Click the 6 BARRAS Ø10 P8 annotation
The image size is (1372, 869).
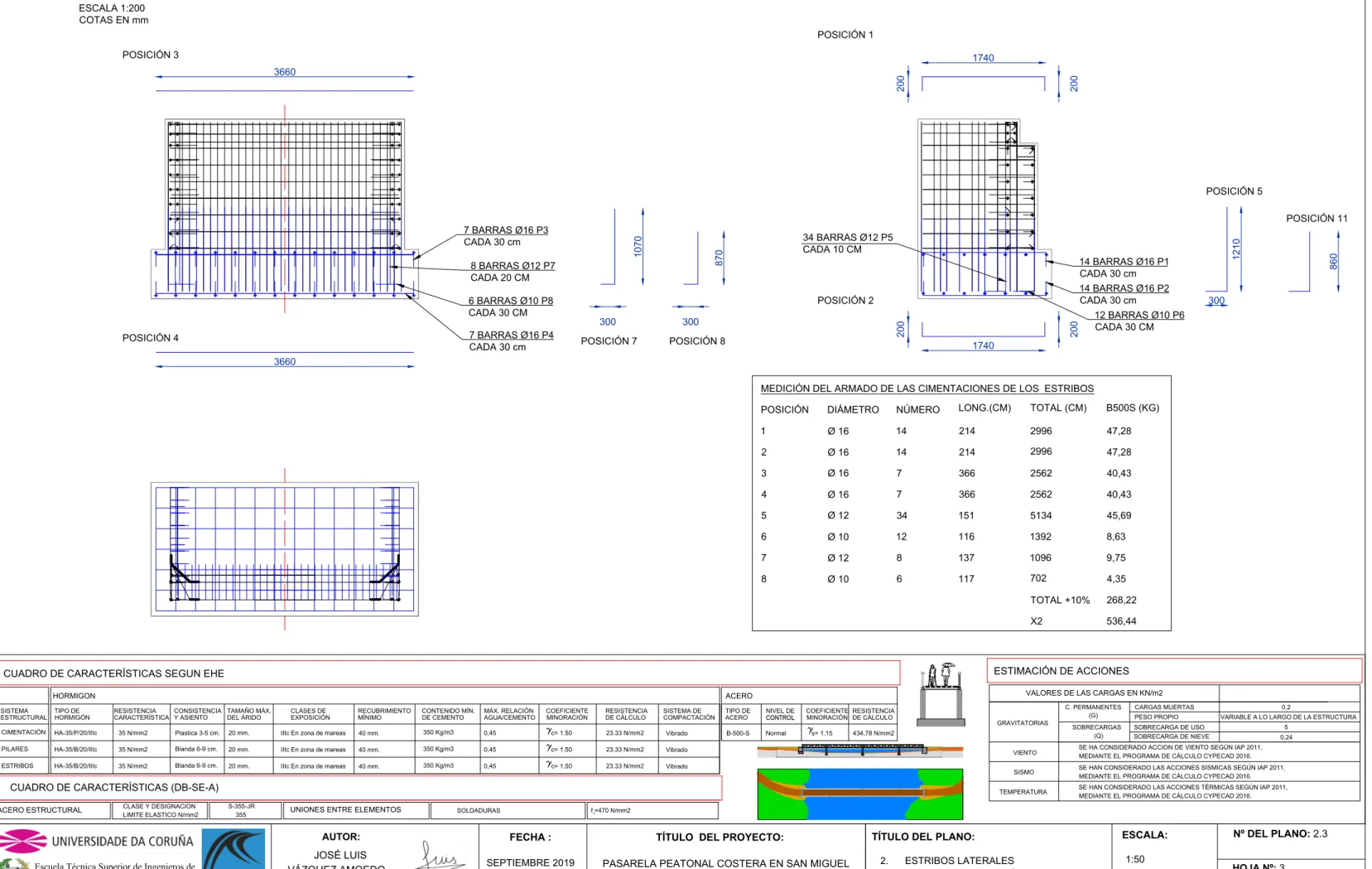tap(511, 301)
